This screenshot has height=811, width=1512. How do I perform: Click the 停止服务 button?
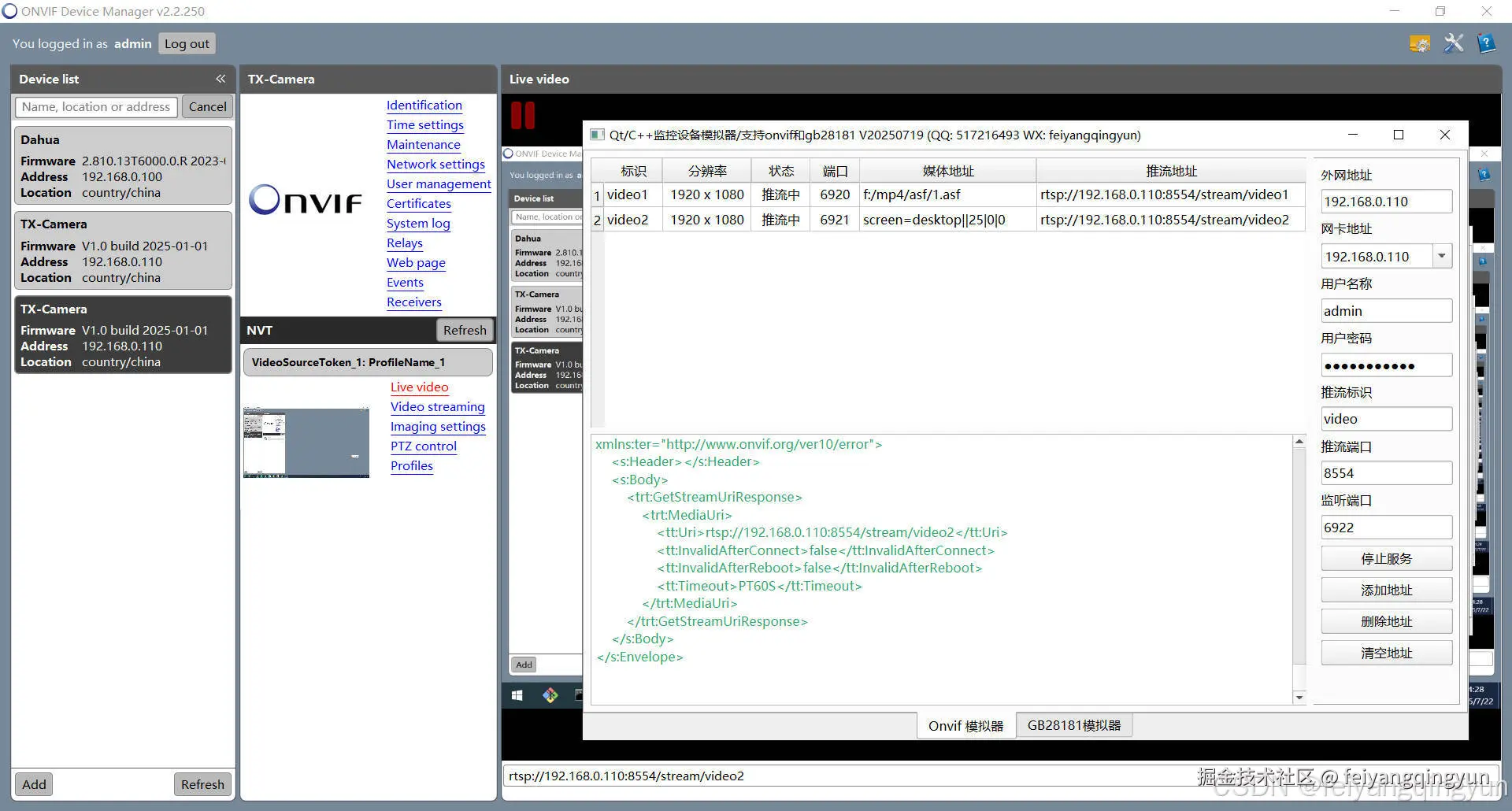coord(1386,559)
